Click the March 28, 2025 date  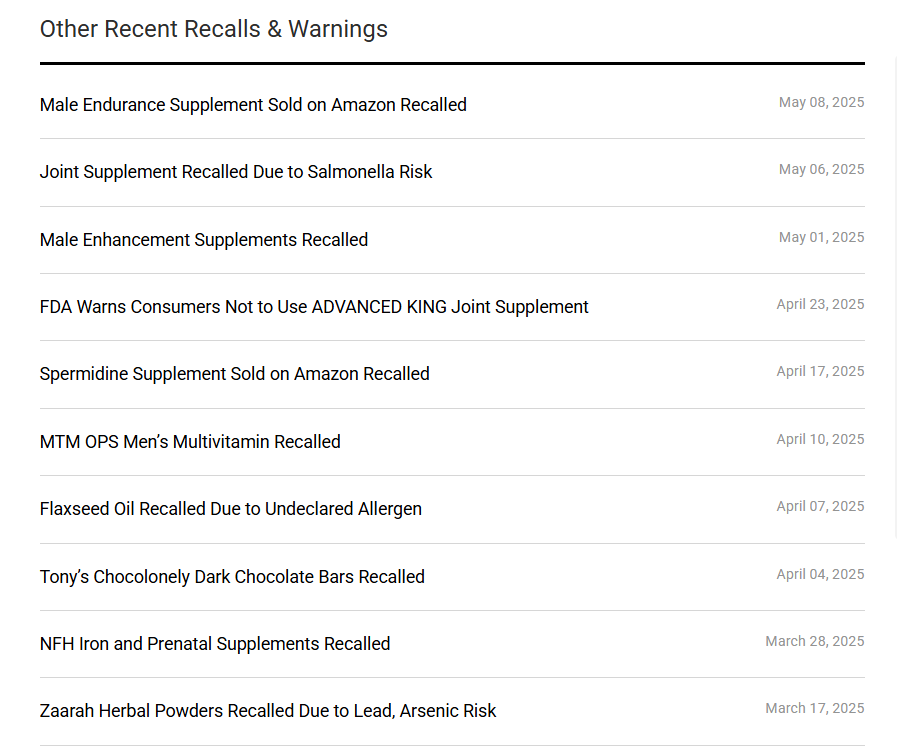point(815,641)
